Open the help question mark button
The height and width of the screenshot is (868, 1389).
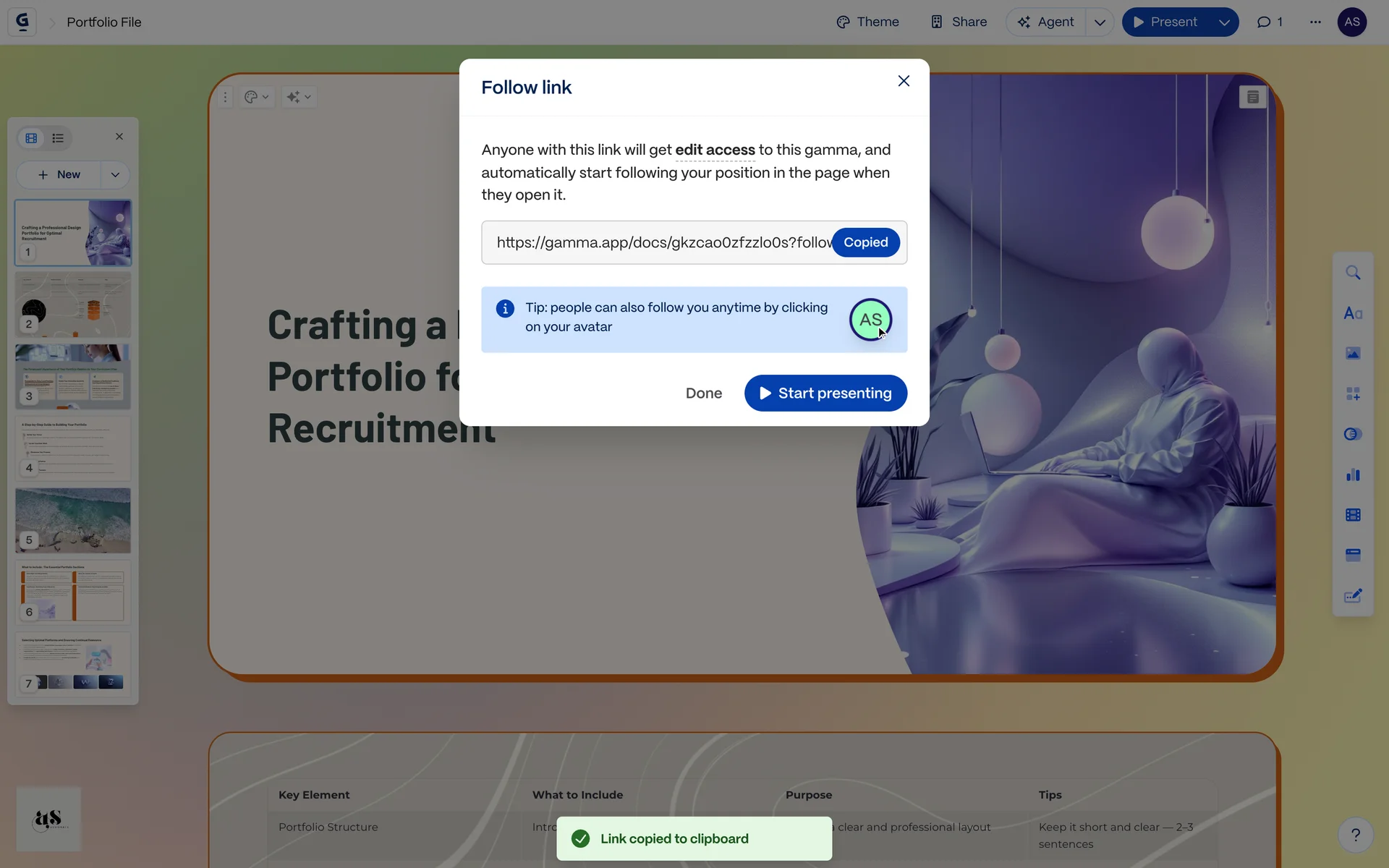coord(1356,835)
